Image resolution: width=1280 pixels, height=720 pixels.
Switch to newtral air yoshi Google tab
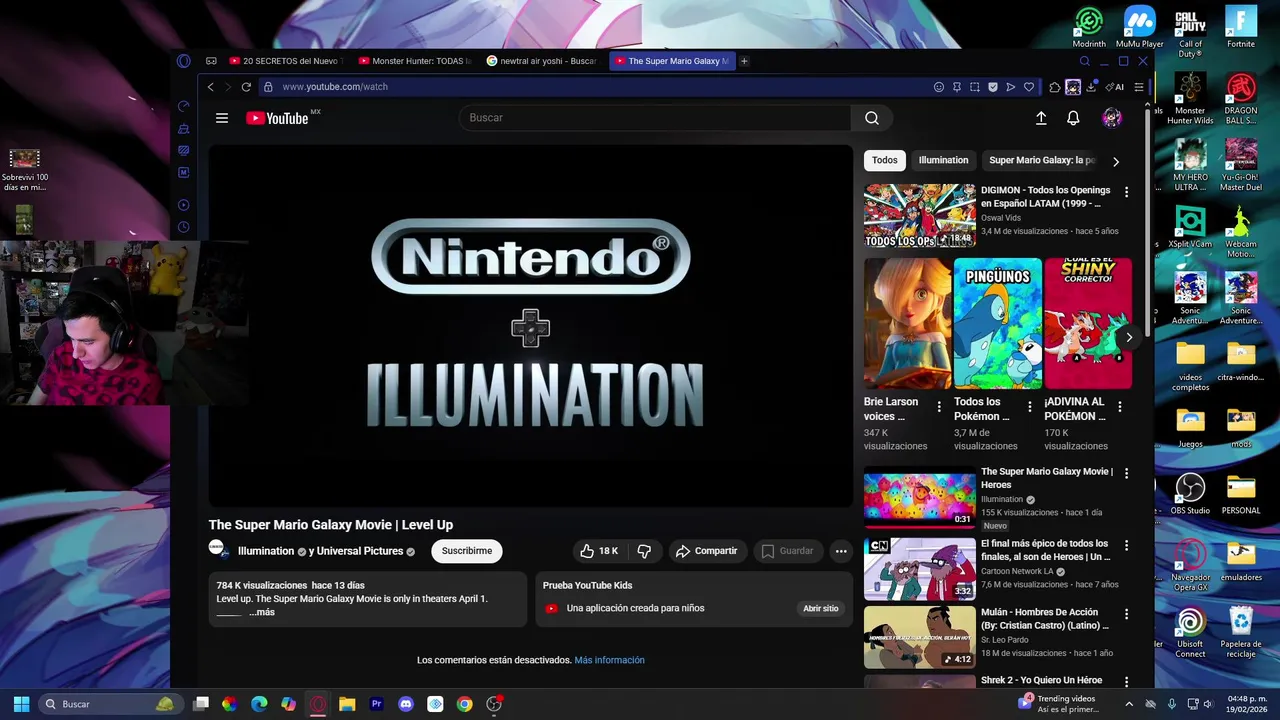click(x=542, y=61)
